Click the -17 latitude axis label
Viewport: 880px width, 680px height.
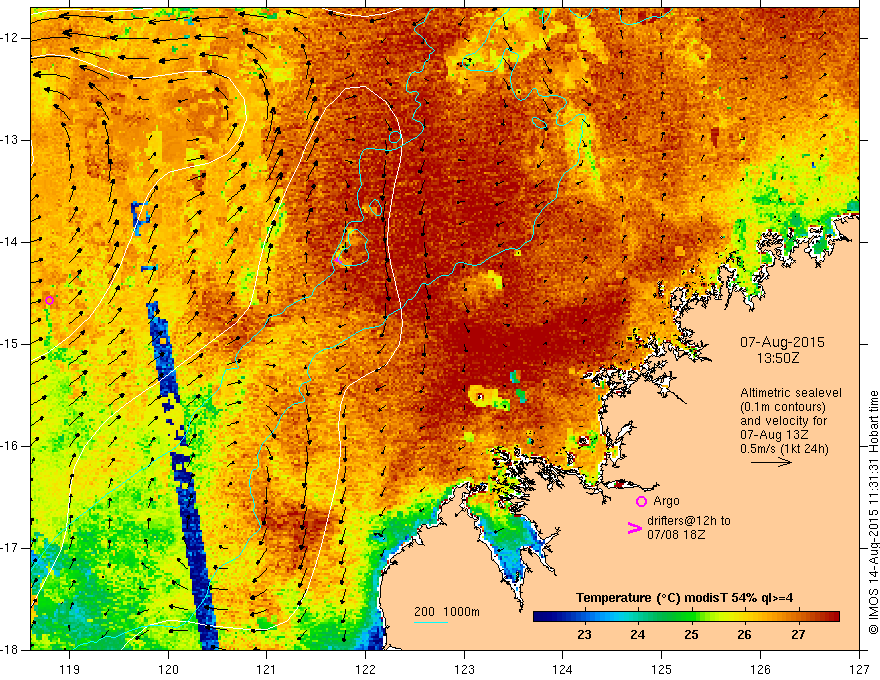click(10, 548)
